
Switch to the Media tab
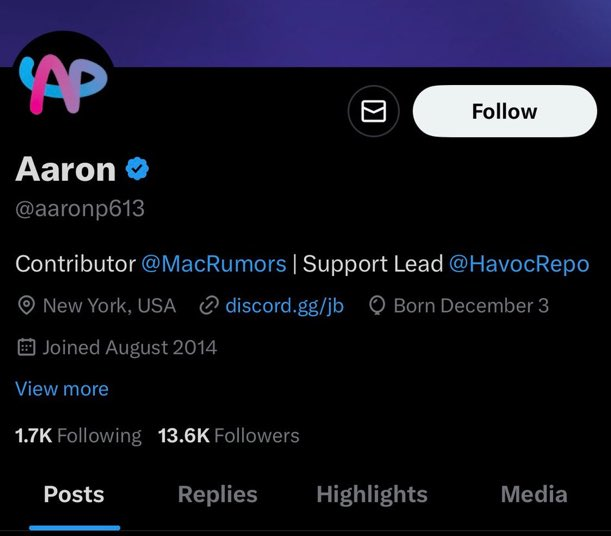(534, 495)
